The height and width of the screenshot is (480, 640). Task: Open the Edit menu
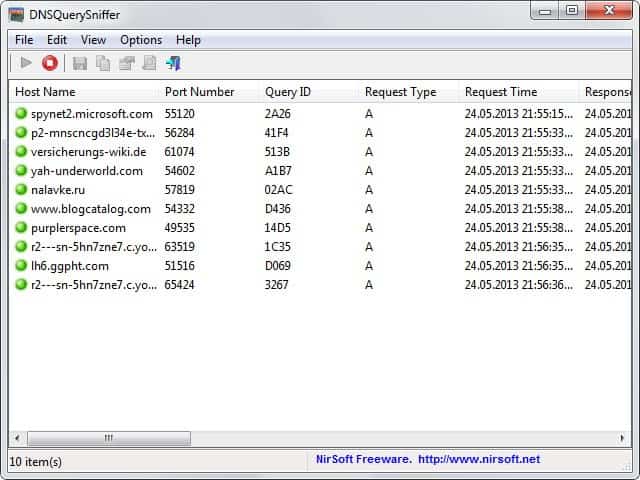[x=56, y=40]
